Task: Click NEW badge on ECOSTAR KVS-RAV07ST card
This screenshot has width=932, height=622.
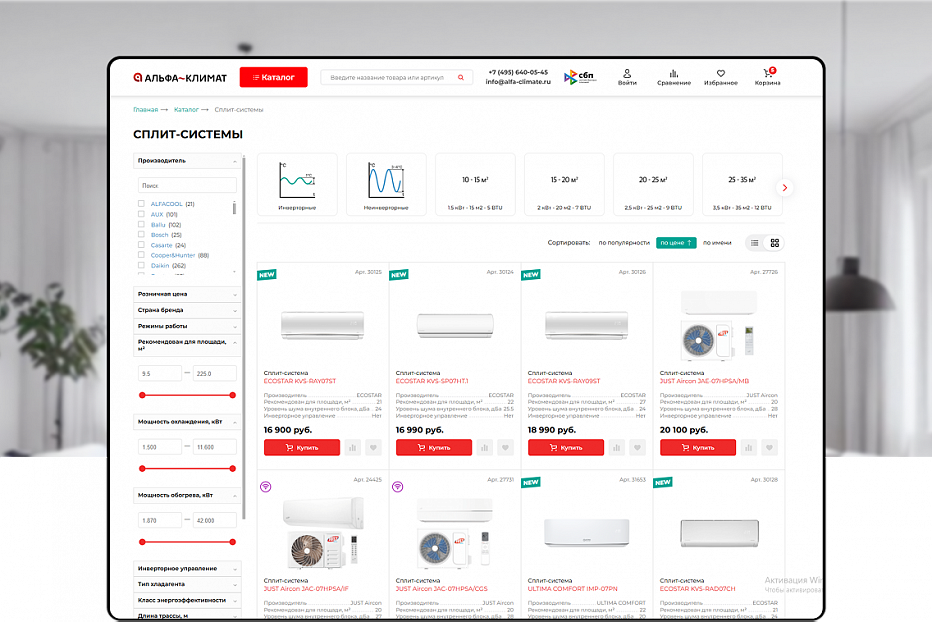Action: point(267,275)
